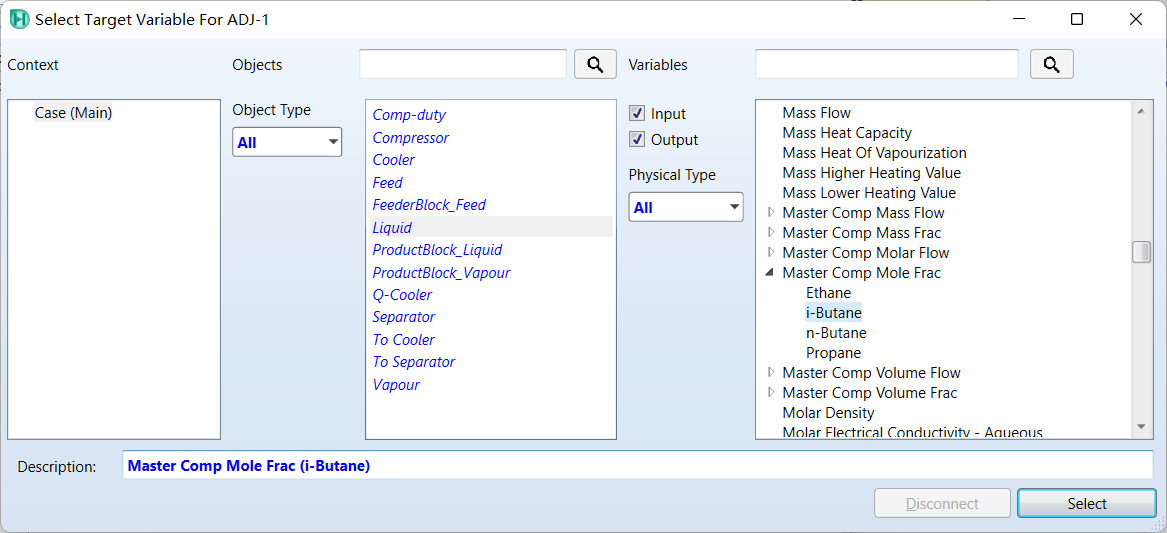This screenshot has height=533, width=1167.
Task: Click the Description text field
Action: point(638,466)
